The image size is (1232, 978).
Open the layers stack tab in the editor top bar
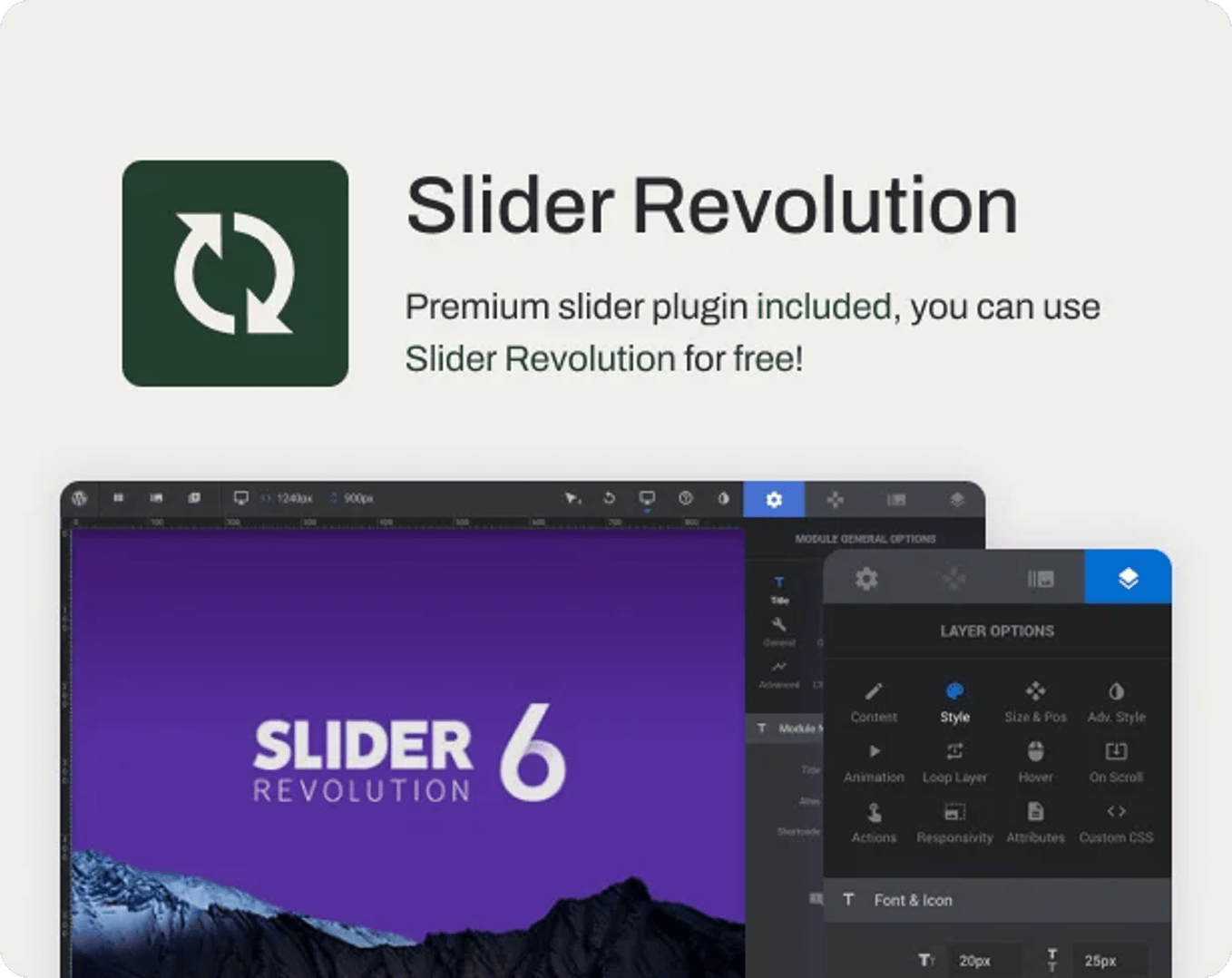click(x=956, y=499)
